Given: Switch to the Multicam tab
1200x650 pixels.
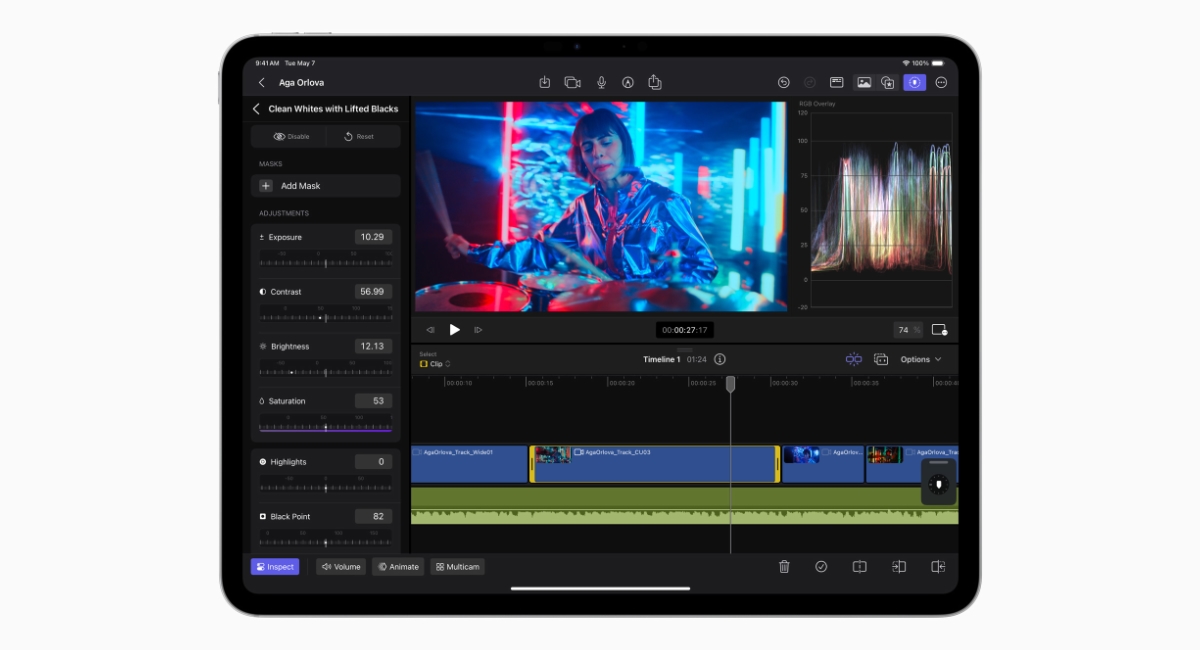Looking at the screenshot, I should [457, 566].
